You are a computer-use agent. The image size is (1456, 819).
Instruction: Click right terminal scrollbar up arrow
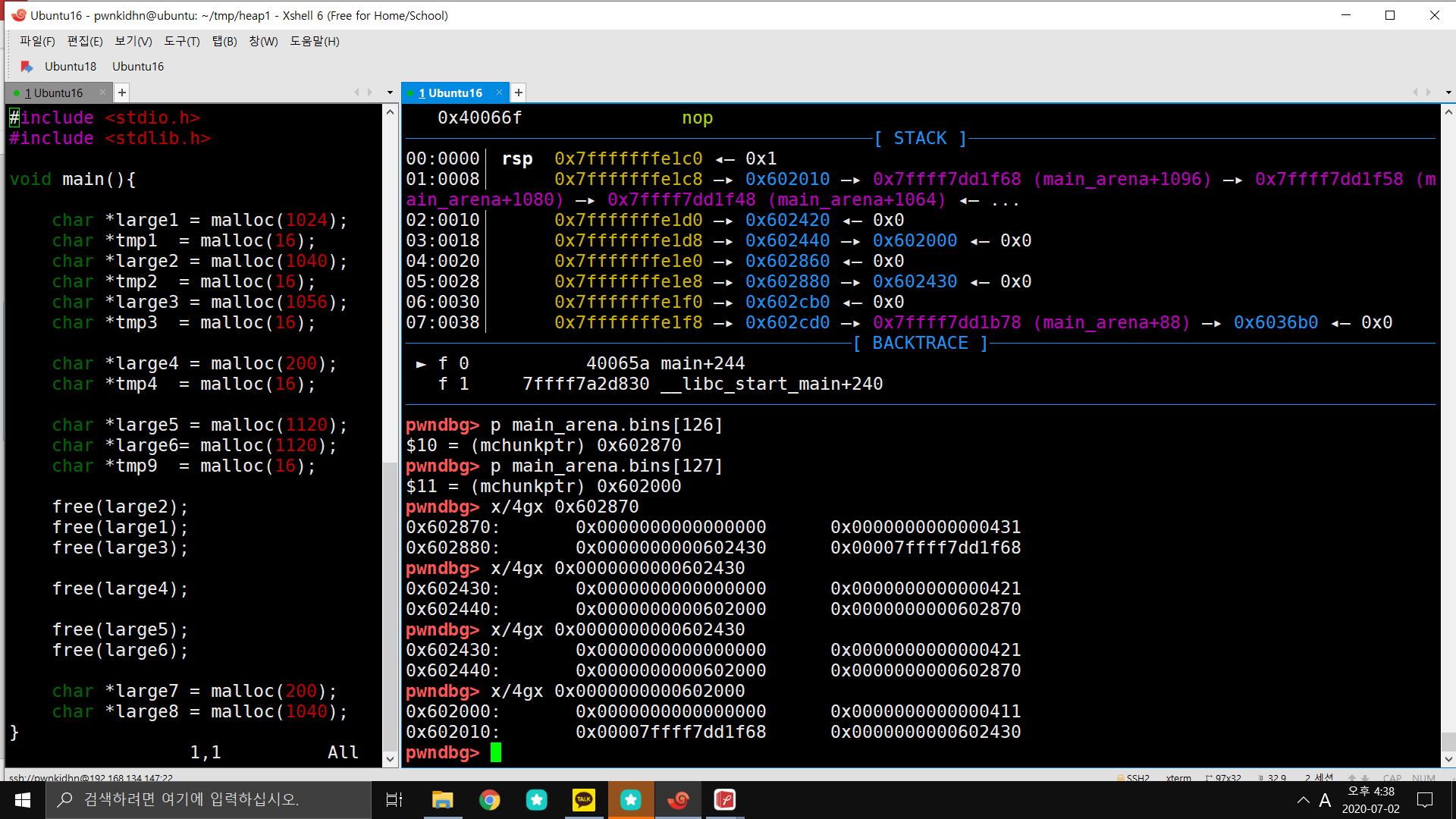click(1448, 112)
